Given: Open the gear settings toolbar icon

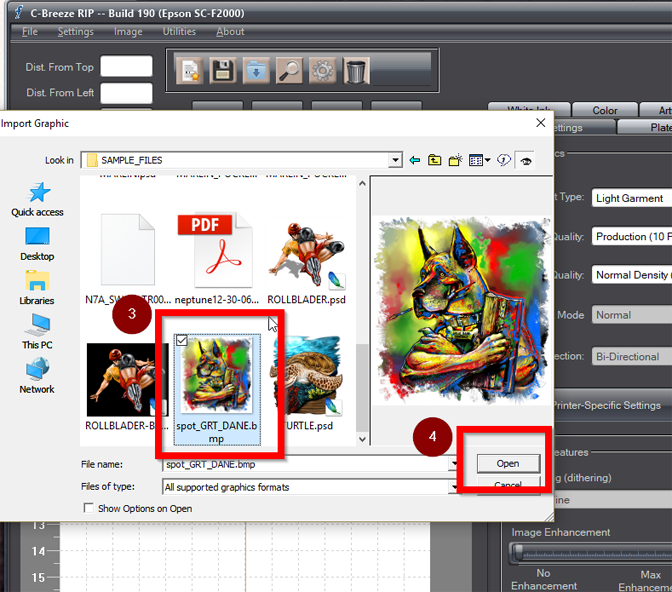Looking at the screenshot, I should coord(323,71).
